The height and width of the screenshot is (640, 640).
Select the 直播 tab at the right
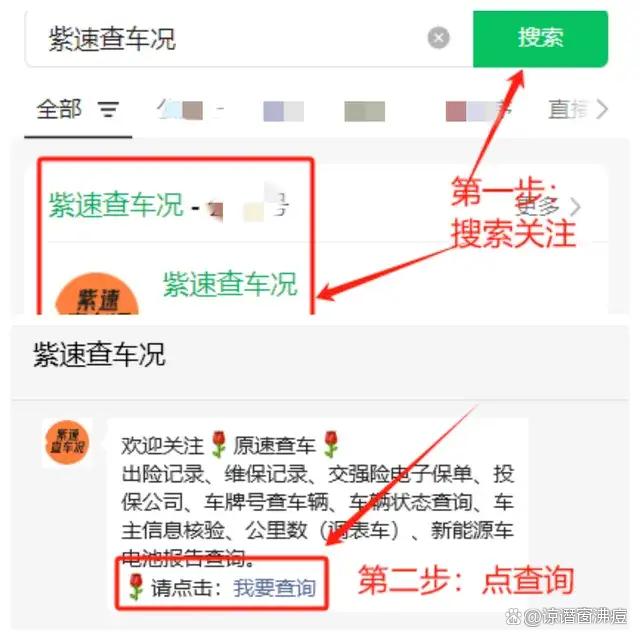pyautogui.click(x=569, y=109)
